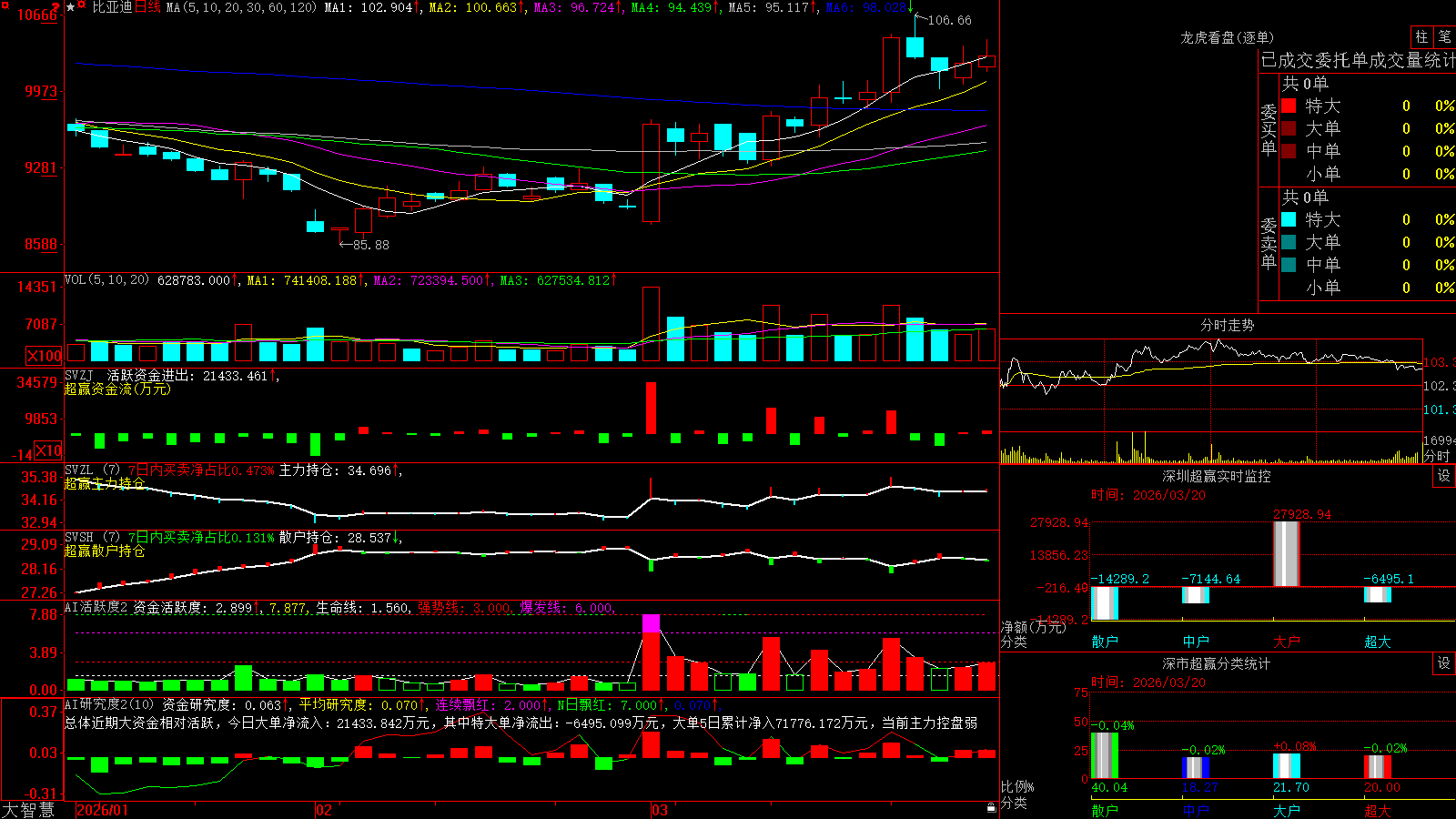This screenshot has height=819, width=1456.
Task: Click the 大户 bar labeled 27928.94
Action: (x=1287, y=553)
